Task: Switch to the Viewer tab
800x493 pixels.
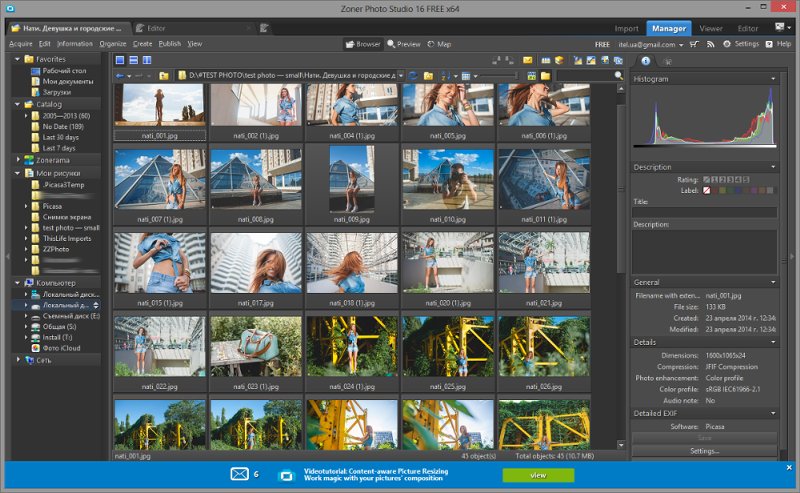Action: pos(711,29)
